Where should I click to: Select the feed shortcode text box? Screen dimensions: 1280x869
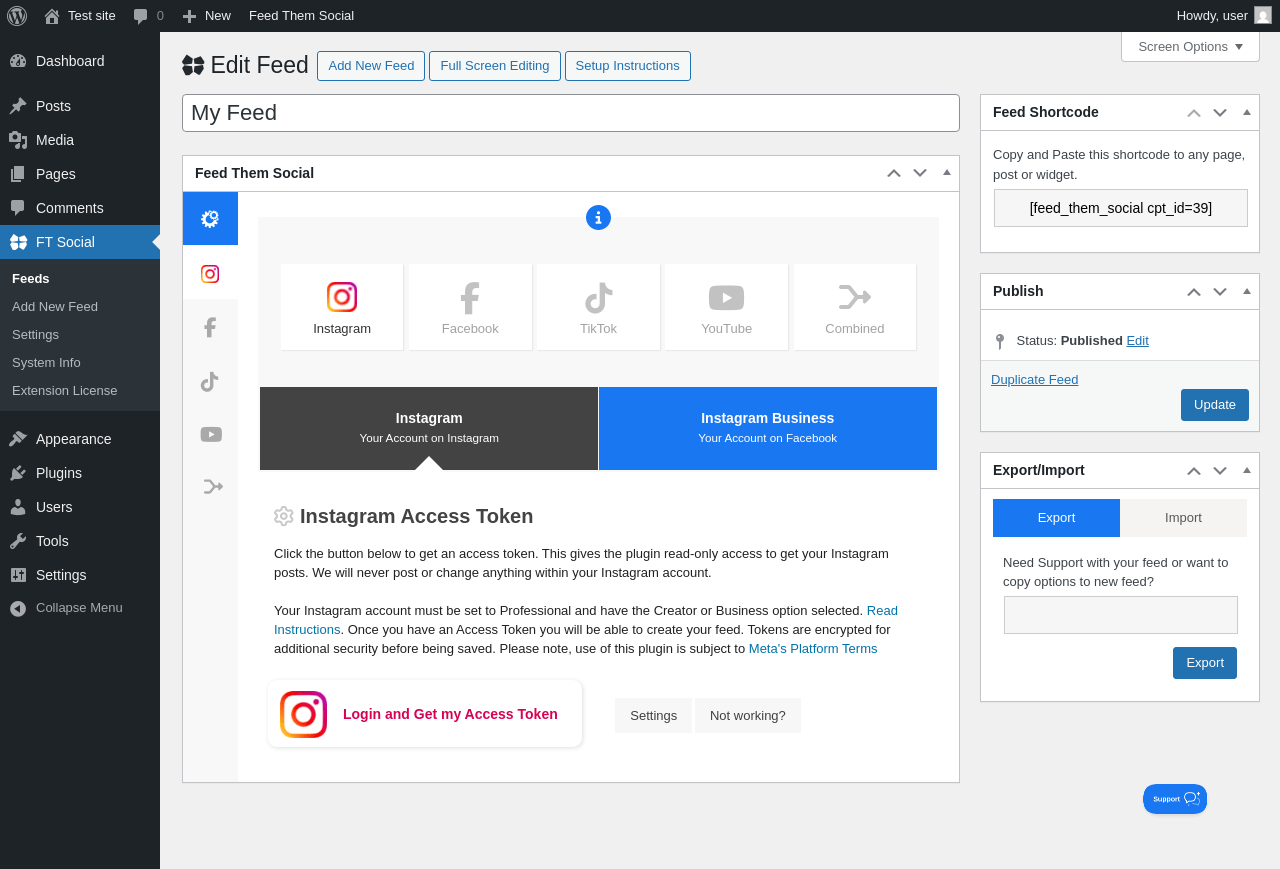pos(1121,208)
